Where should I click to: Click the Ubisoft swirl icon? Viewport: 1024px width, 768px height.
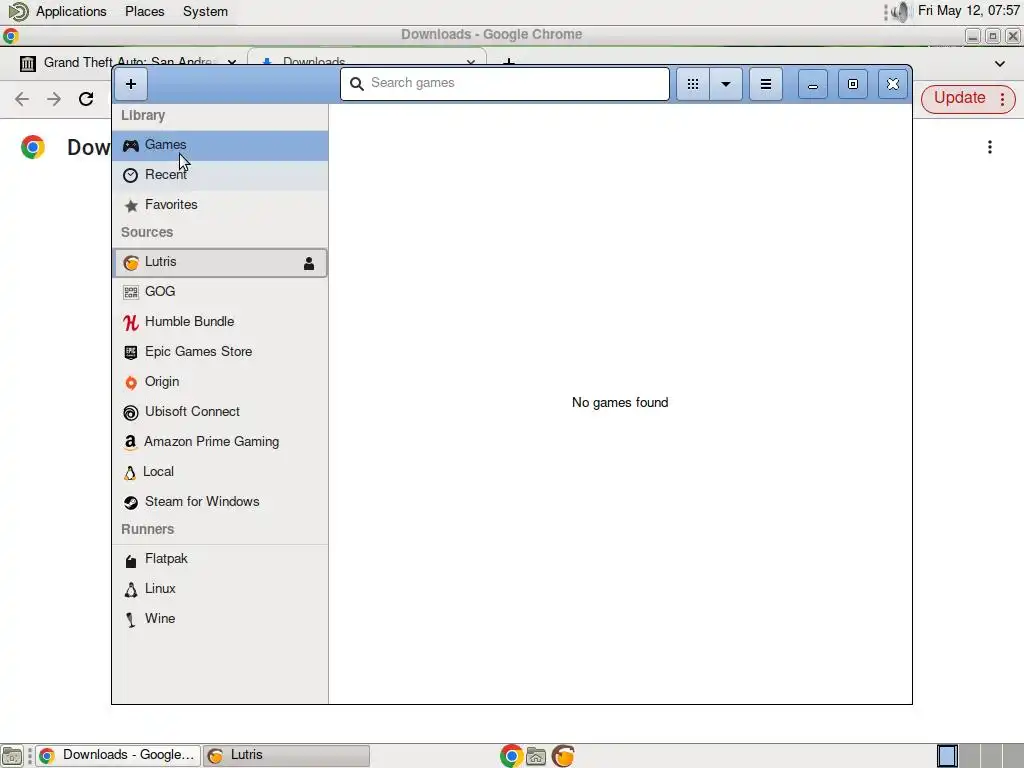(131, 413)
